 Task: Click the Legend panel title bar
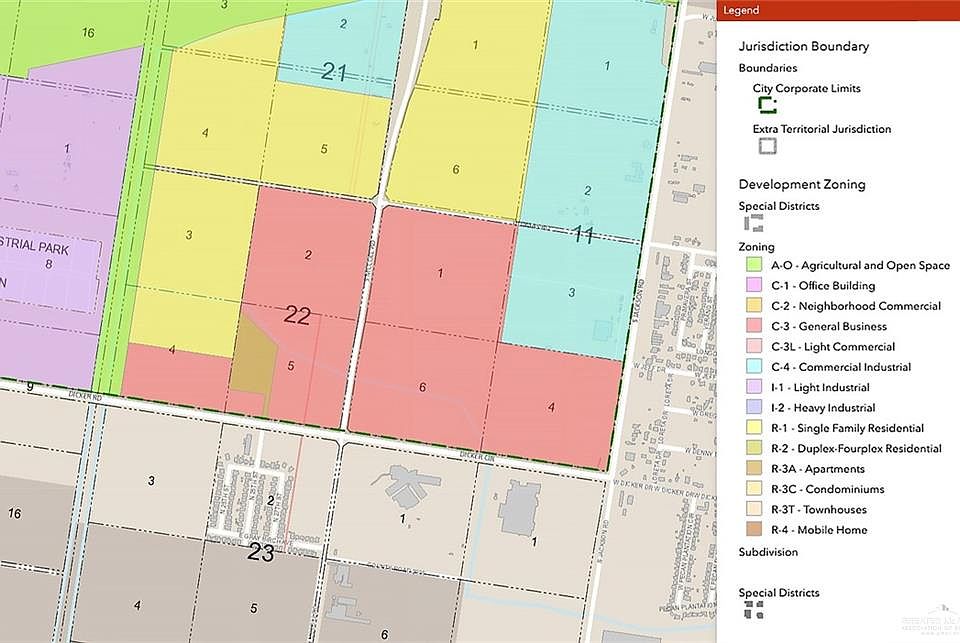837,10
